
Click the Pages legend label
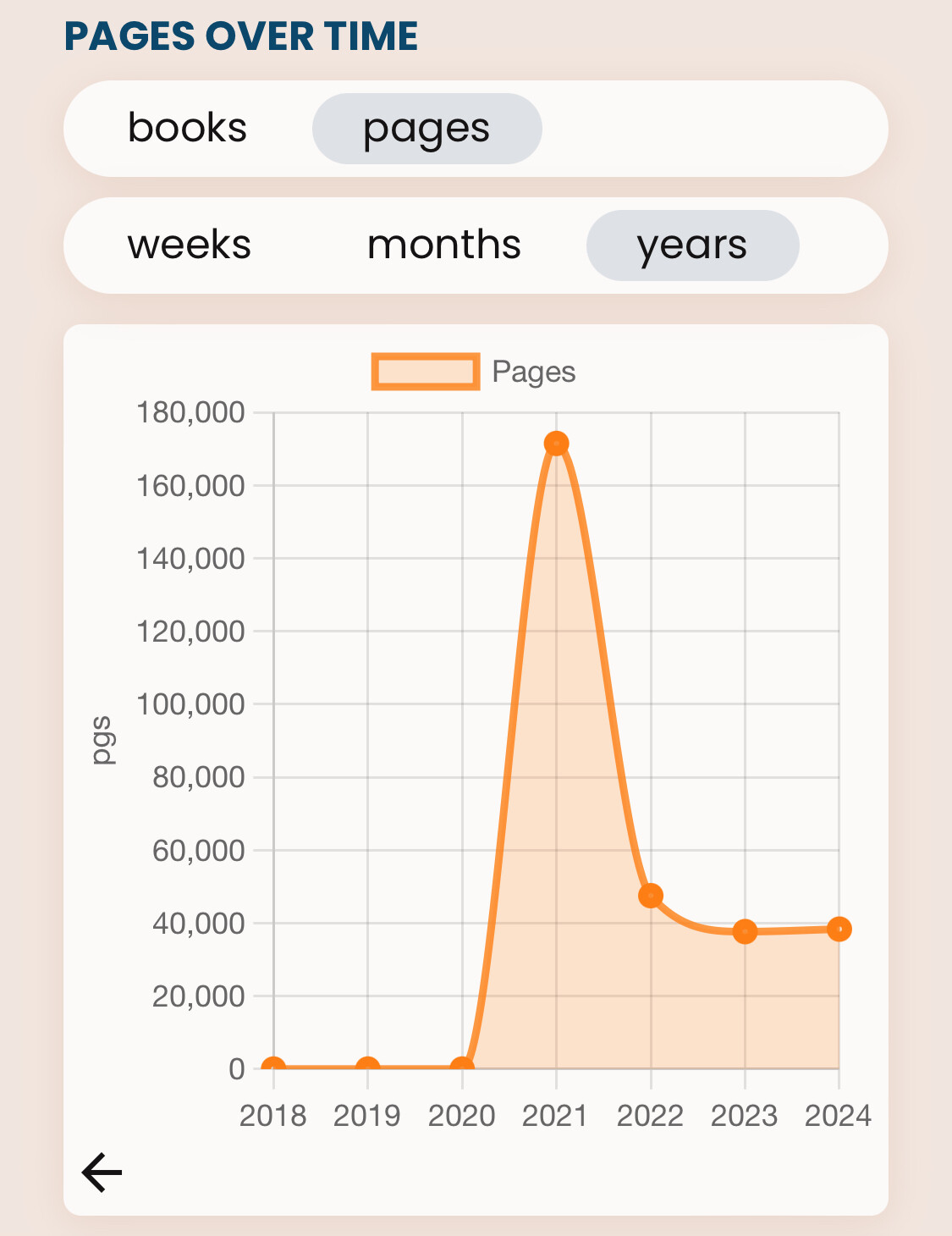534,372
